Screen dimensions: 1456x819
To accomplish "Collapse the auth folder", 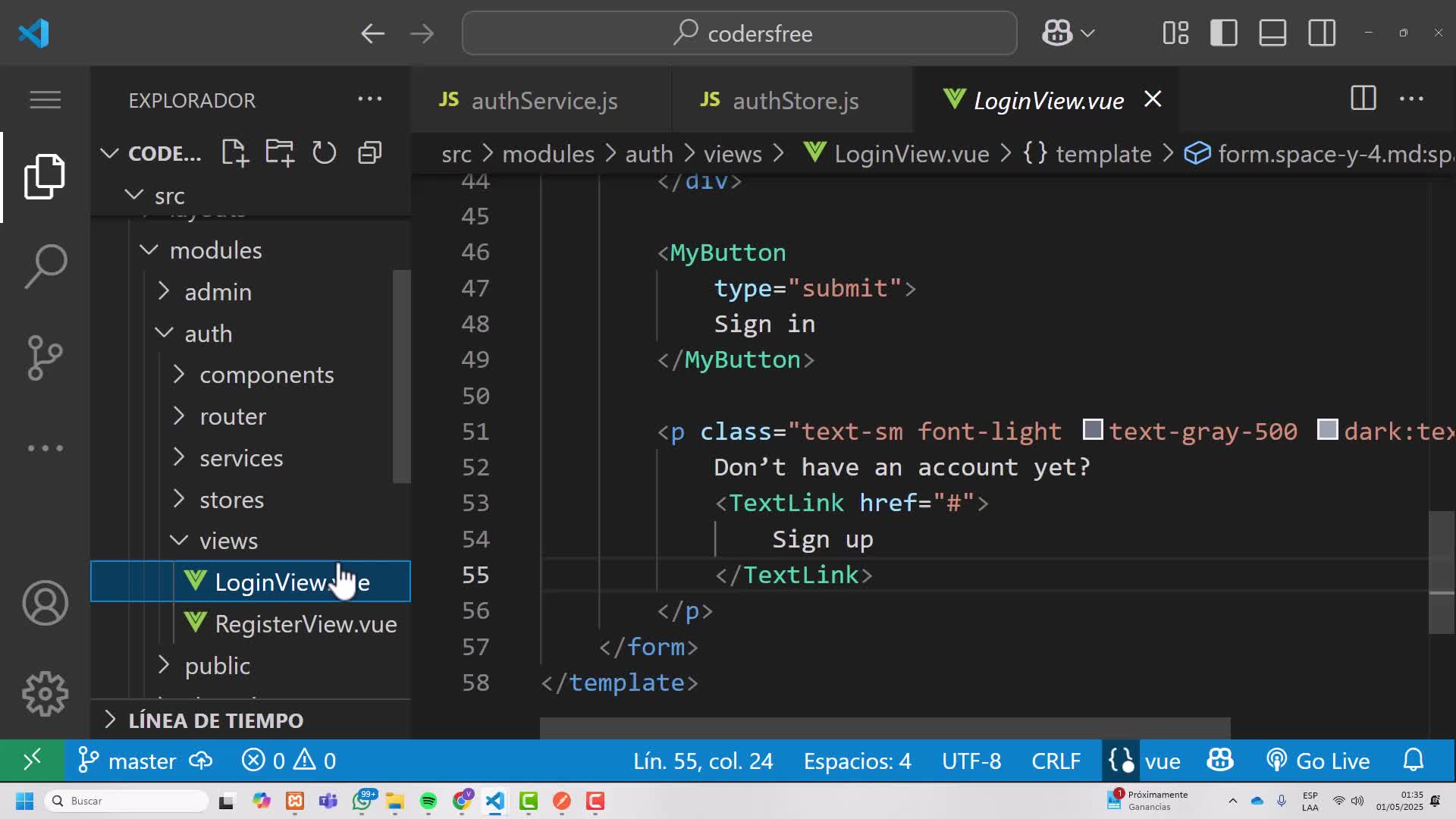I will [x=164, y=333].
